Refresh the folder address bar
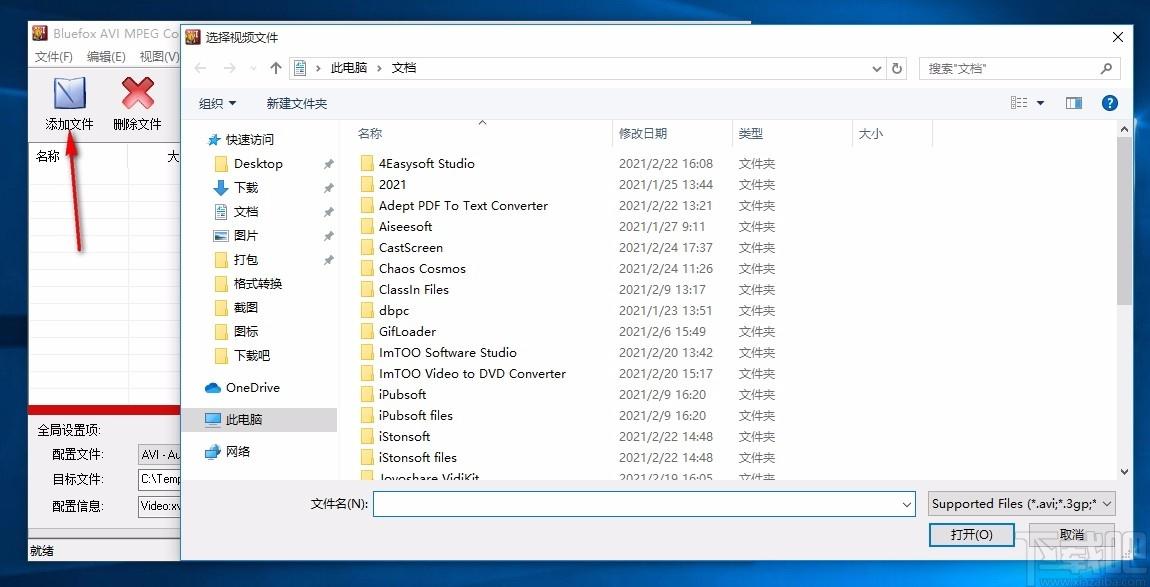The height and width of the screenshot is (587, 1150). [897, 68]
